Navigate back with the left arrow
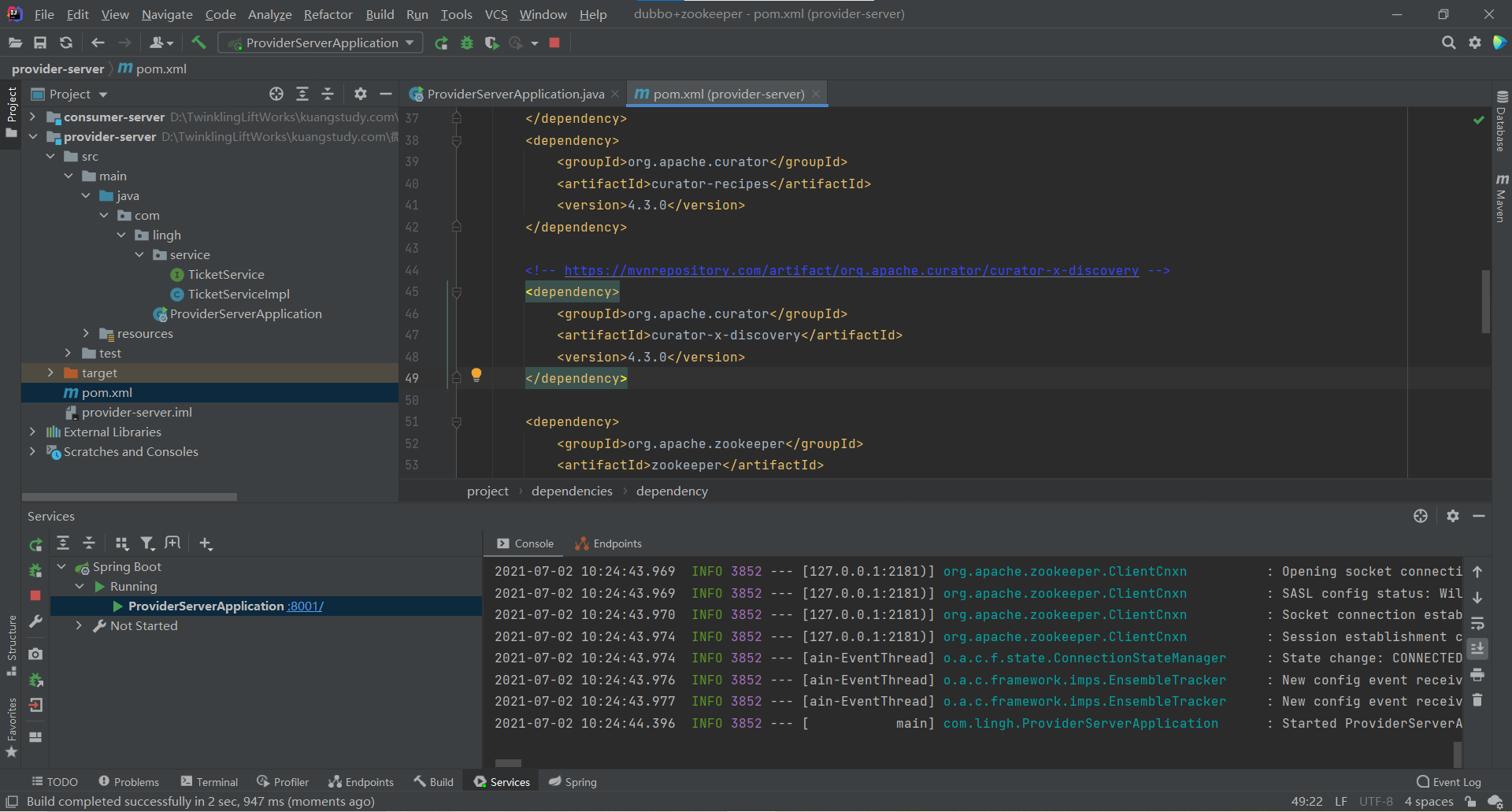Screen dimensions: 1512x812 coord(98,43)
